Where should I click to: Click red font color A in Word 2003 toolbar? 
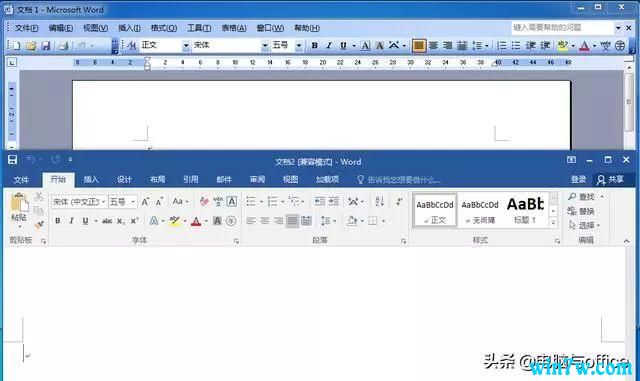(584, 46)
